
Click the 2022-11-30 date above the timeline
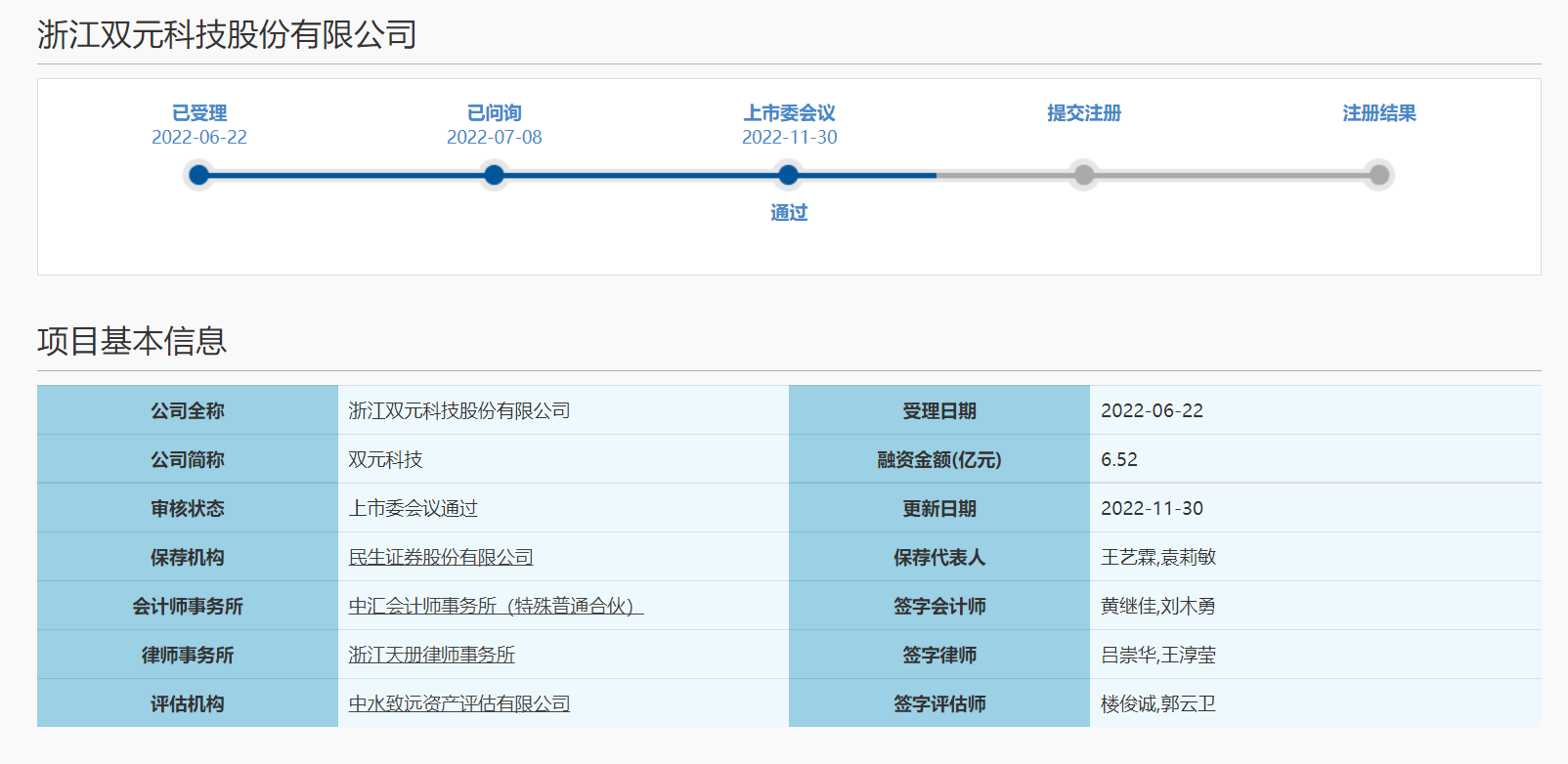pos(789,138)
